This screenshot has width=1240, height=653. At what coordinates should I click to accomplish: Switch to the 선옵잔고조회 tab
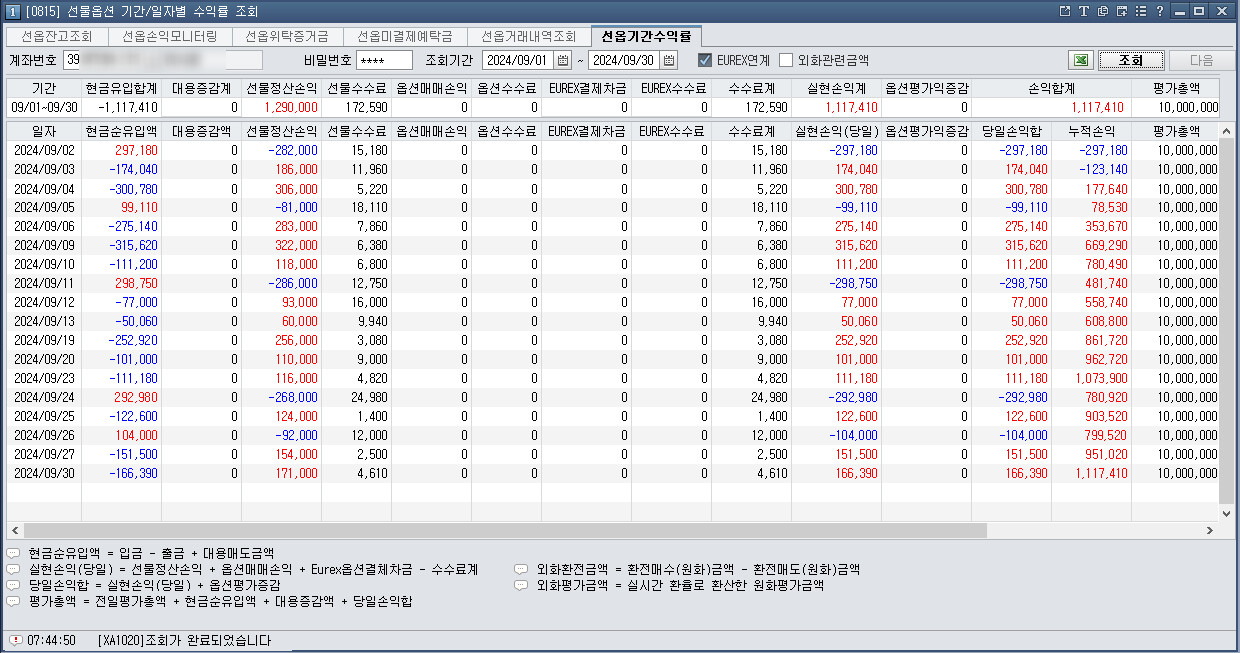click(57, 36)
